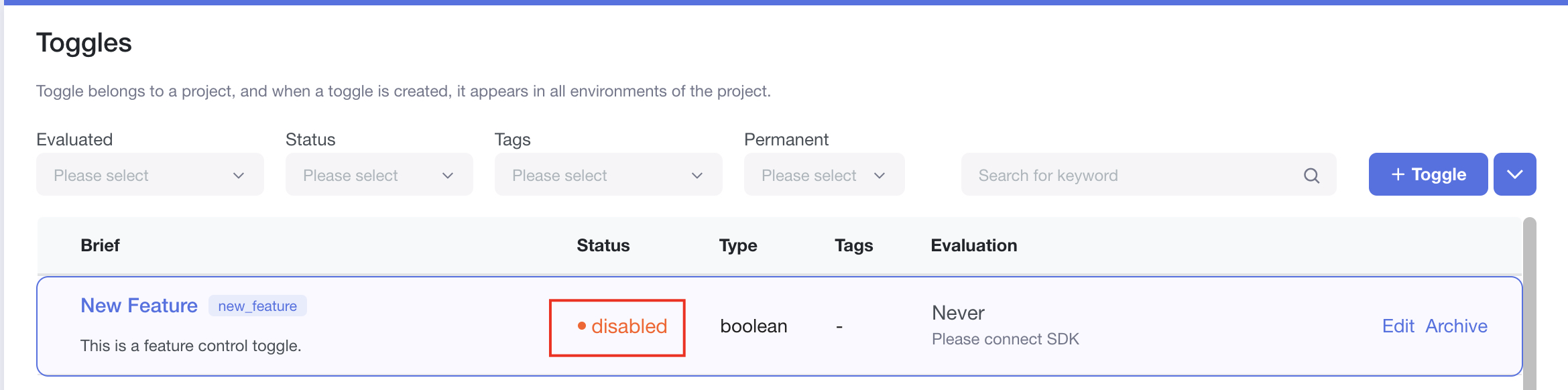Open Status Please select dropdown
The image size is (1568, 390).
point(362,175)
